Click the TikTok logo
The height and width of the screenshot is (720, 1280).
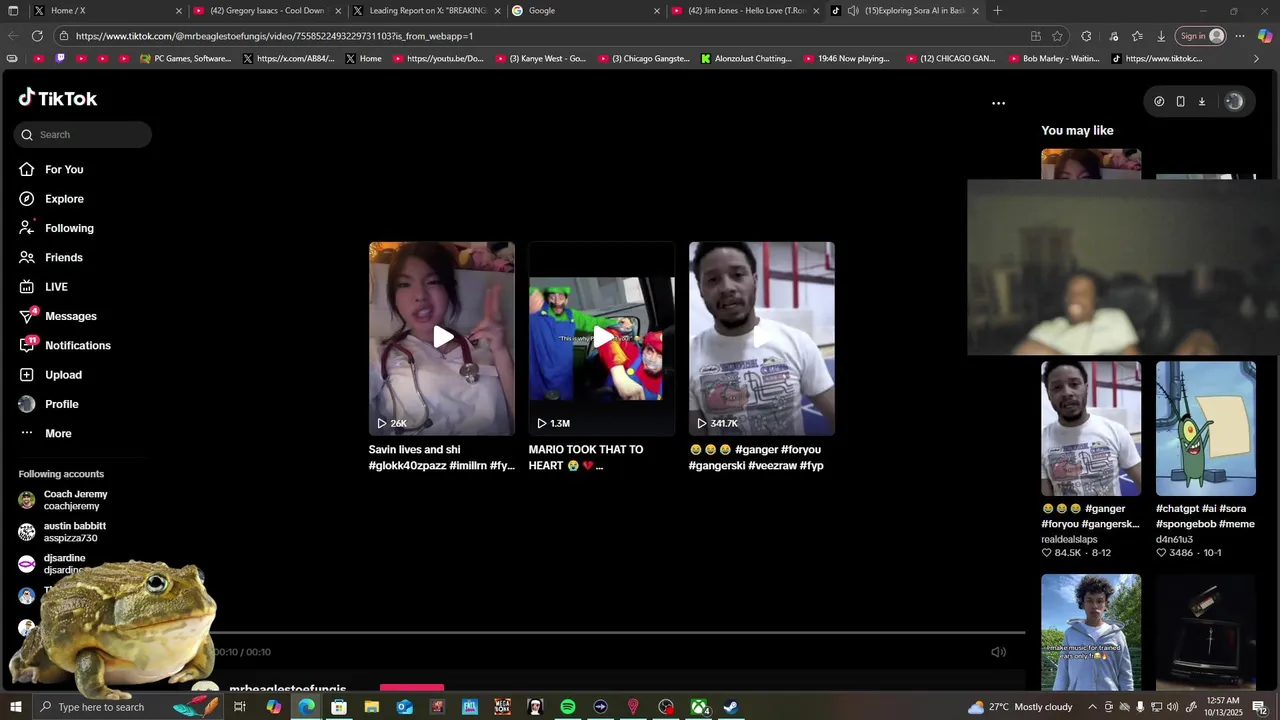click(58, 98)
